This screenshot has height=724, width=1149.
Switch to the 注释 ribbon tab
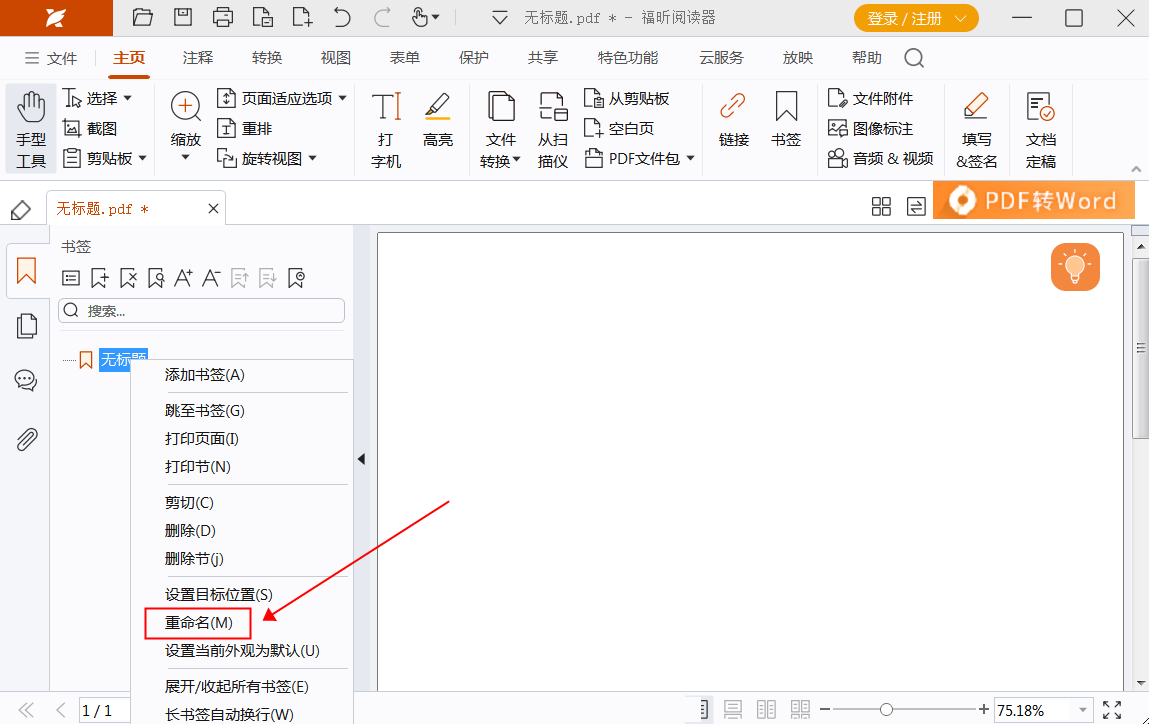[197, 57]
